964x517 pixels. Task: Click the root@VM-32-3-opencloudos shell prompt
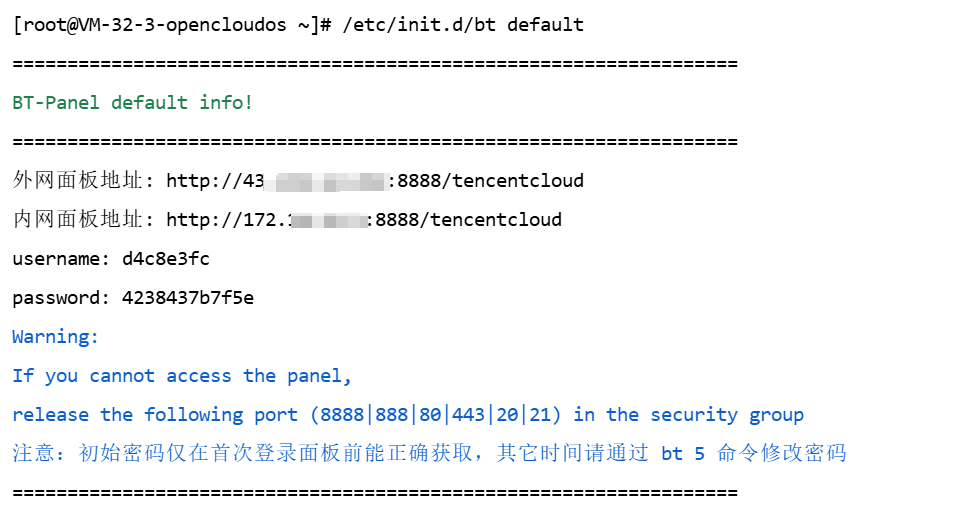coord(172,25)
